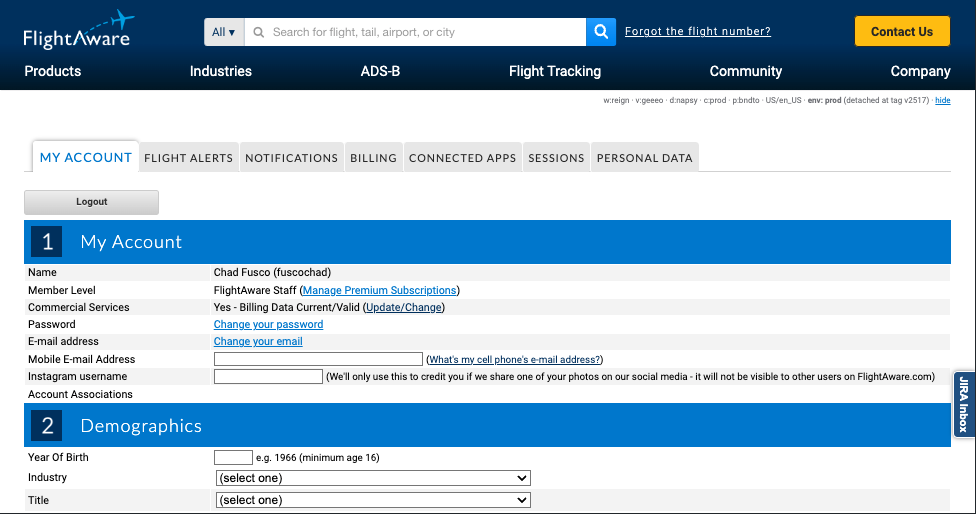The height and width of the screenshot is (514, 976).
Task: Click the blue magnifier search button
Action: pos(601,32)
